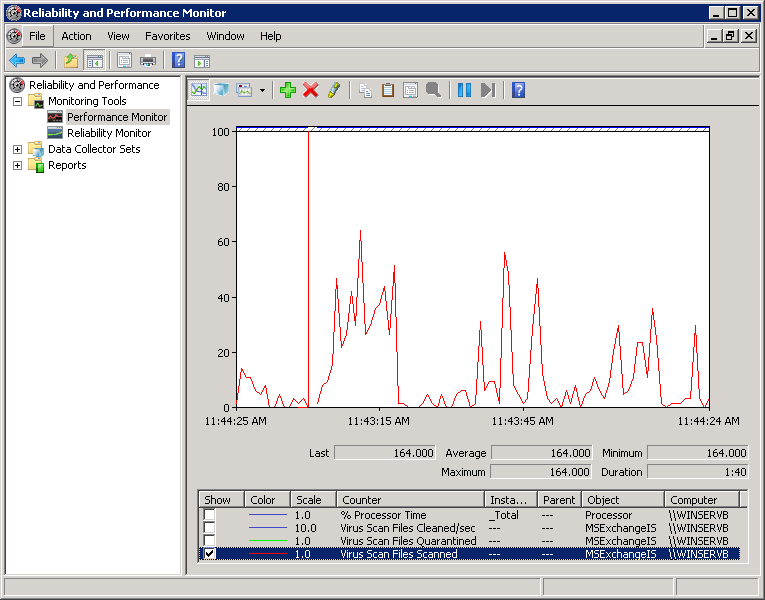
Task: Show the % Processor Time counter
Action: [209, 515]
